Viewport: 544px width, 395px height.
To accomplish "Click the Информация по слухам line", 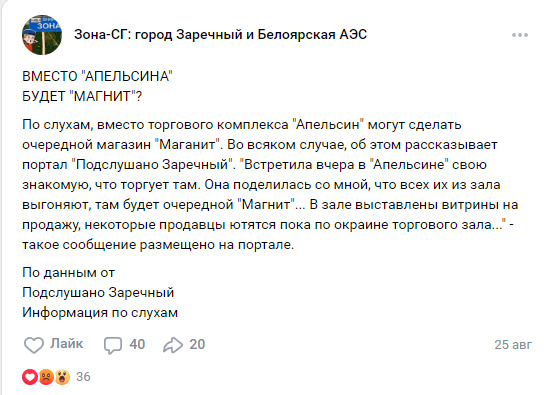I will (100, 313).
